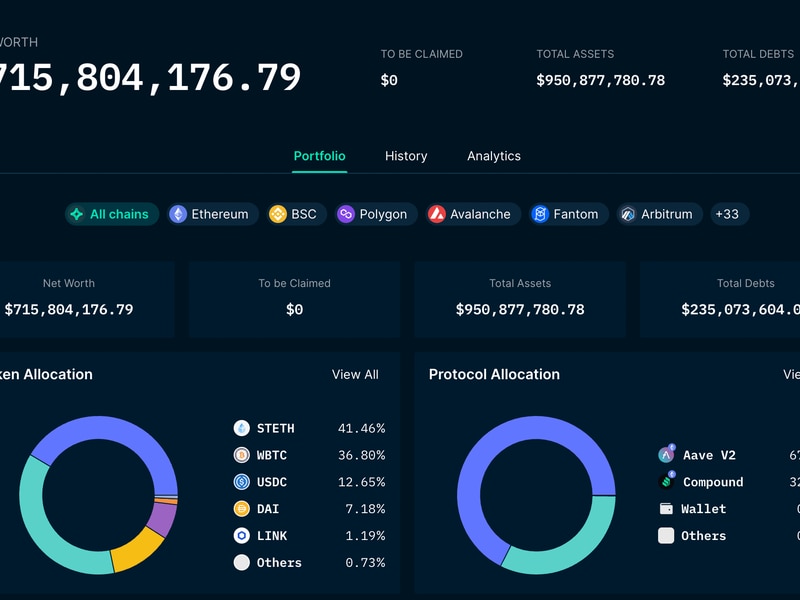The image size is (800, 600).
Task: Click the Protocol Allocation heading
Action: click(494, 374)
